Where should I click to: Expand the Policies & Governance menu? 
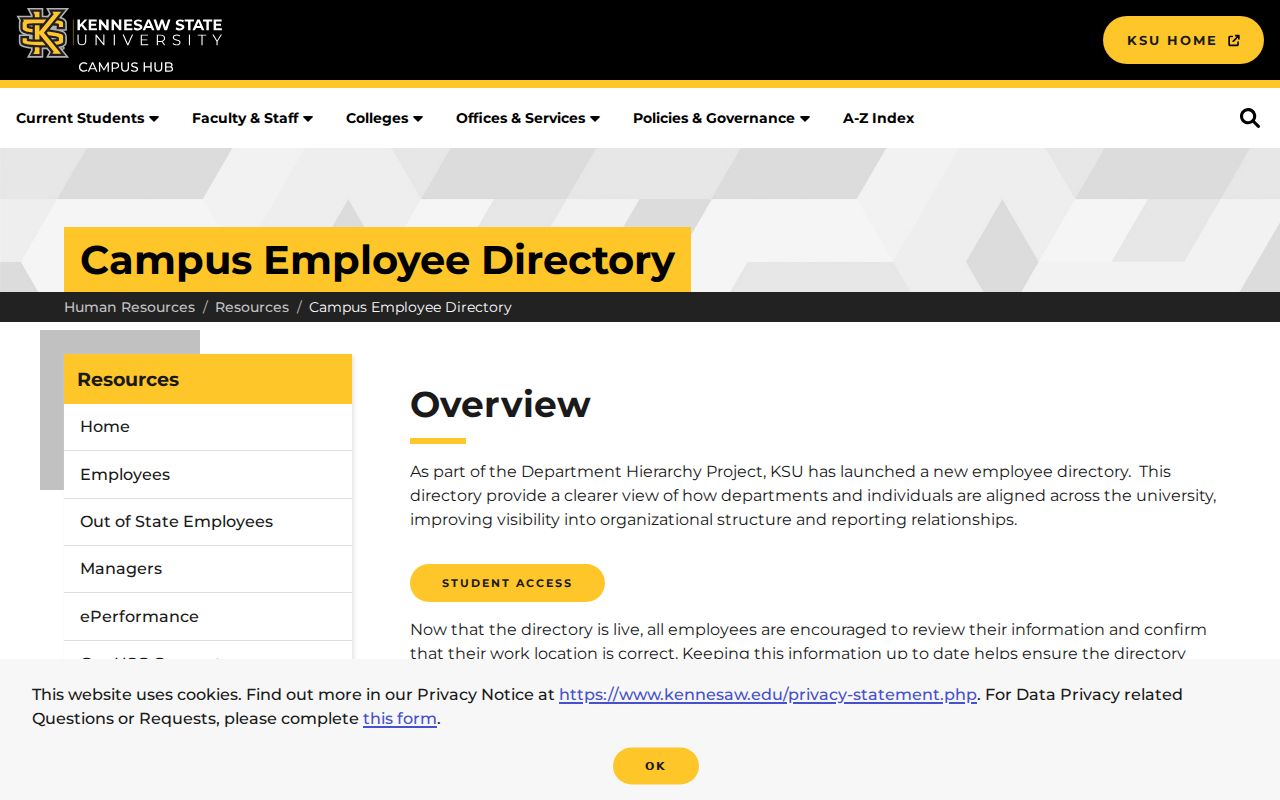(721, 118)
